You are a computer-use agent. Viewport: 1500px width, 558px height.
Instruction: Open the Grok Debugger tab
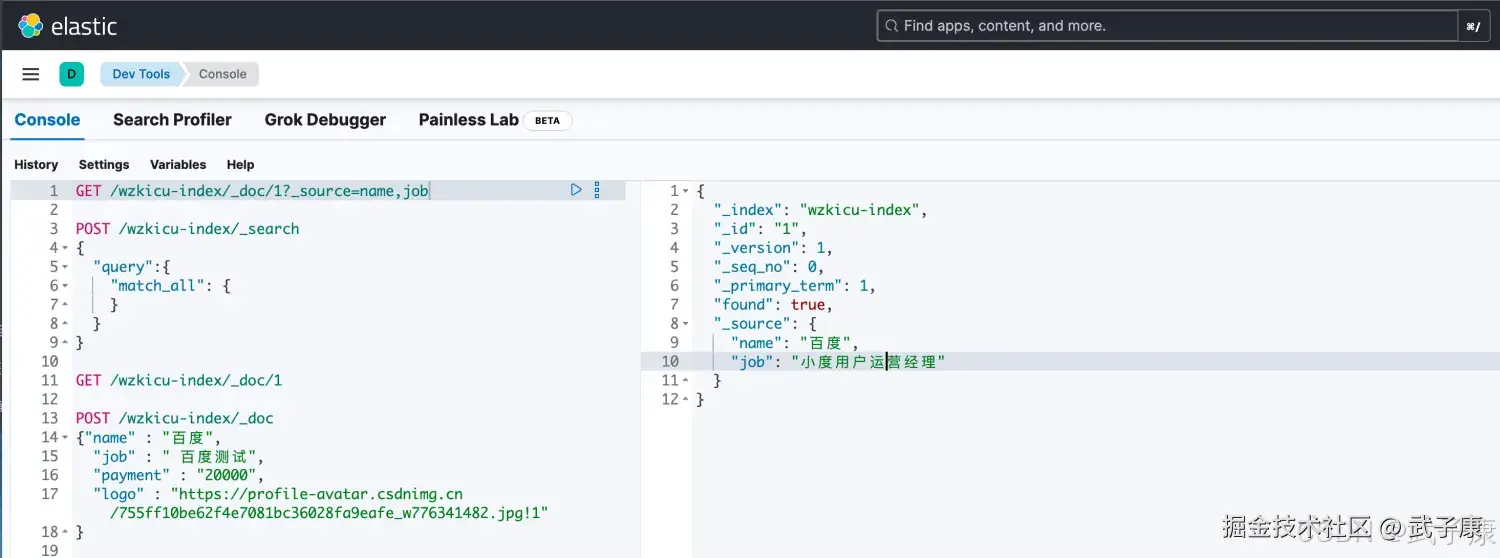(325, 120)
